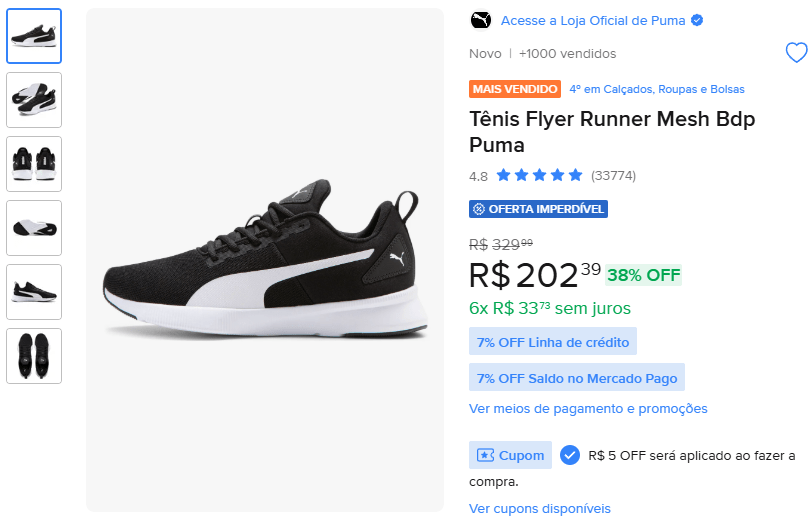The image size is (812, 521).
Task: Click the verified badge next to Puma store
Action: tap(697, 20)
